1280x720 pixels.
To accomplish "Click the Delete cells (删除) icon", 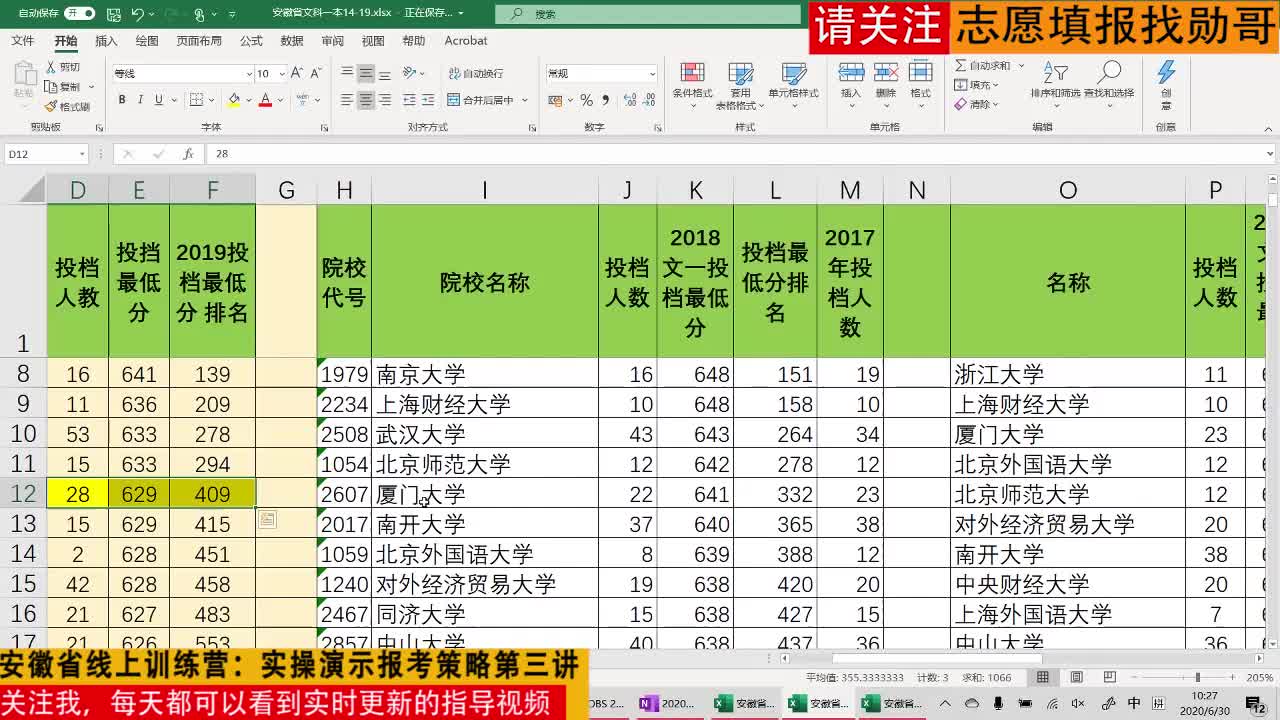I will click(886, 72).
